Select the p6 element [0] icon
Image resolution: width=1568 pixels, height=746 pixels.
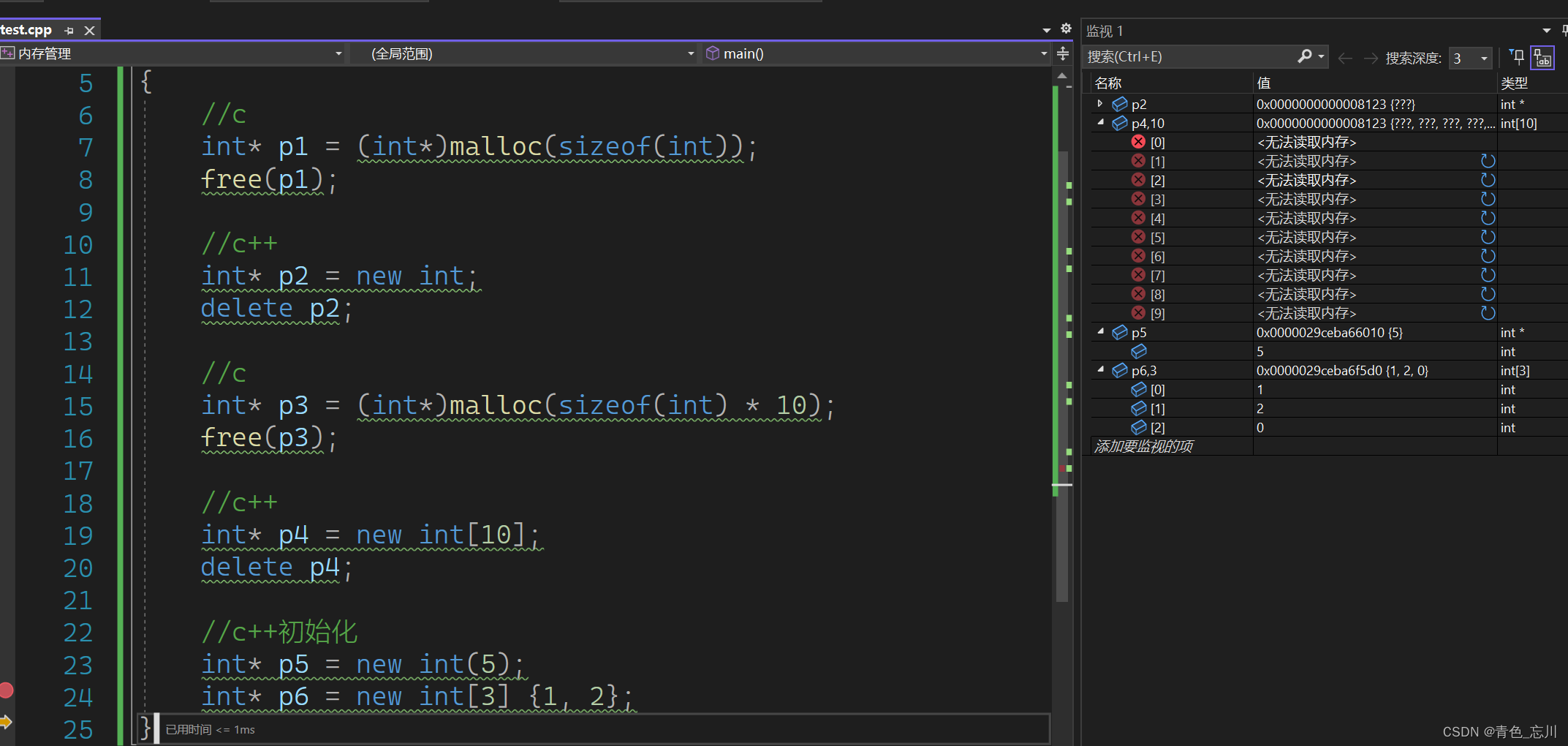(1138, 389)
